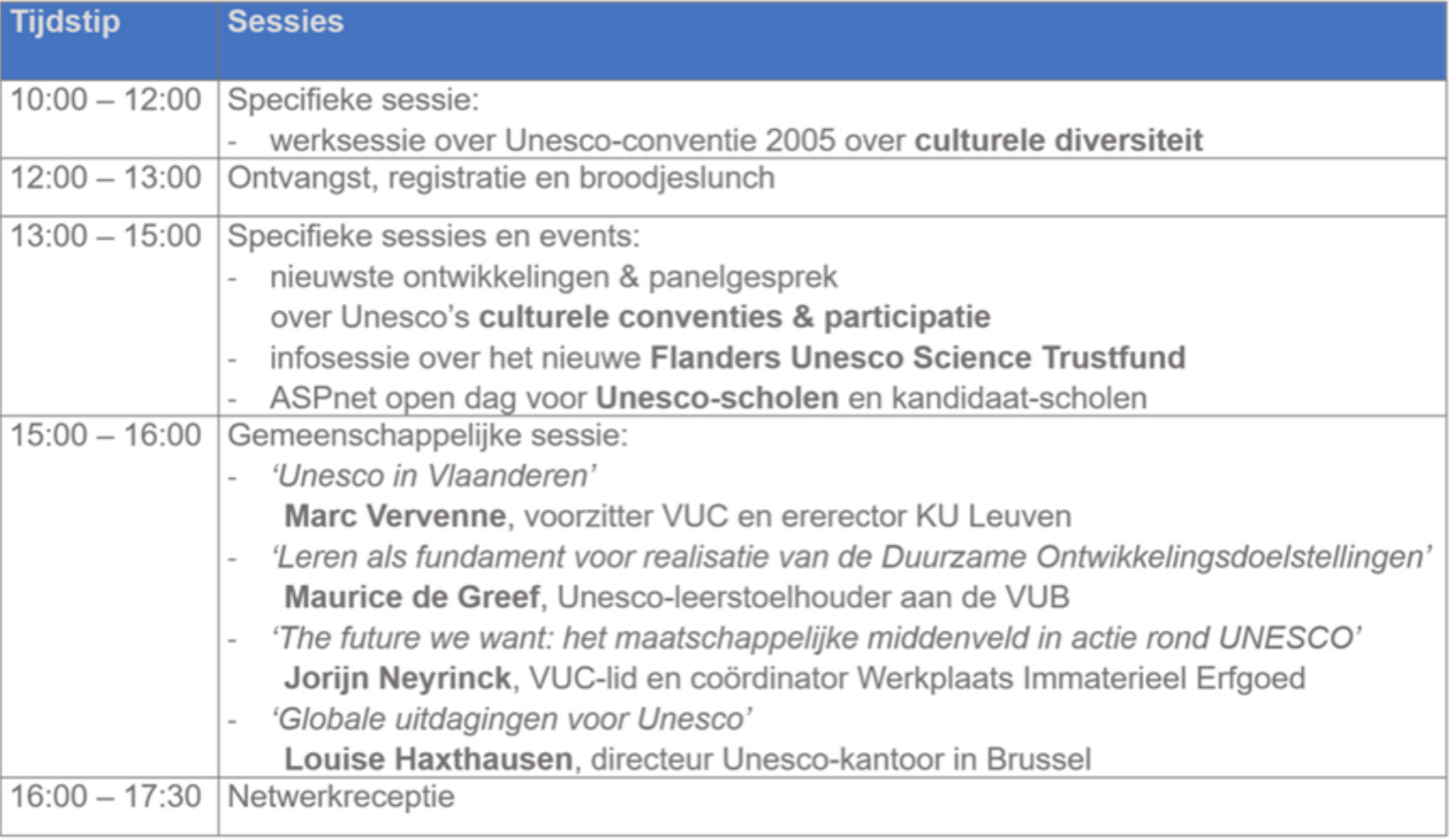Click Gemeenschappelijke sessie heading text
This screenshot has height=840, width=1451.
[428, 435]
